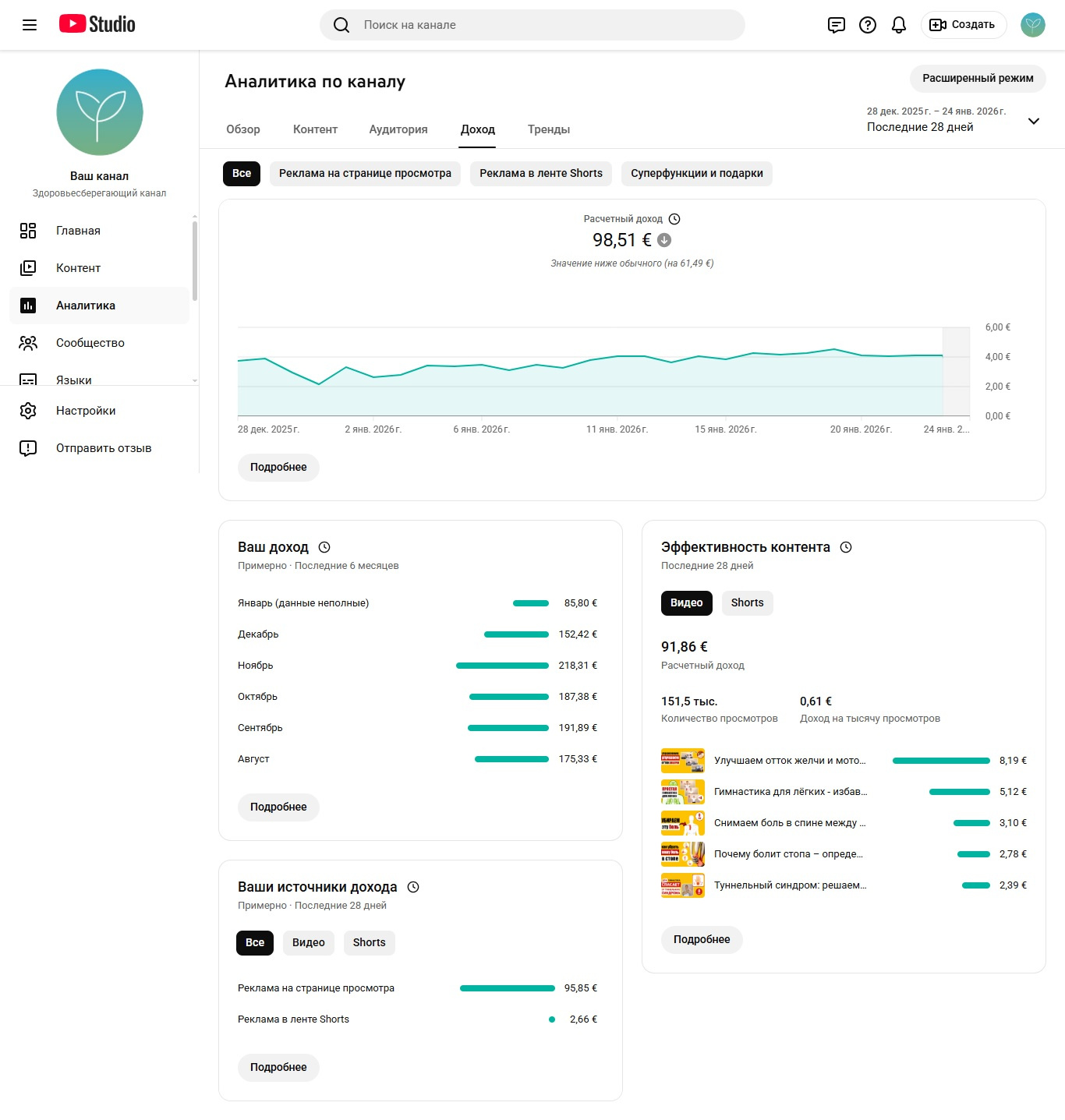Click the sidebar scrollbar

point(195,261)
